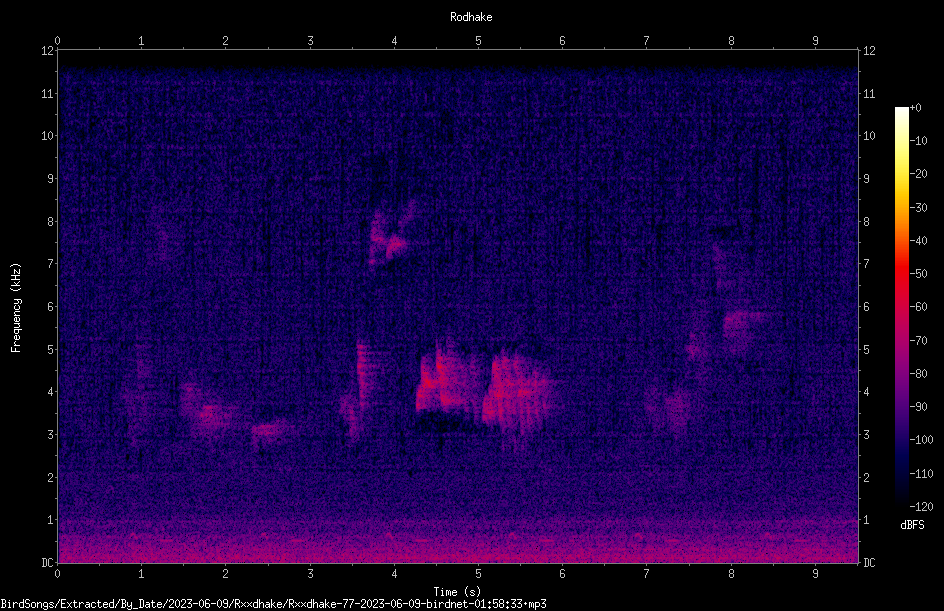Click the -50 label on the color scale
The width and height of the screenshot is (944, 611).
918,274
